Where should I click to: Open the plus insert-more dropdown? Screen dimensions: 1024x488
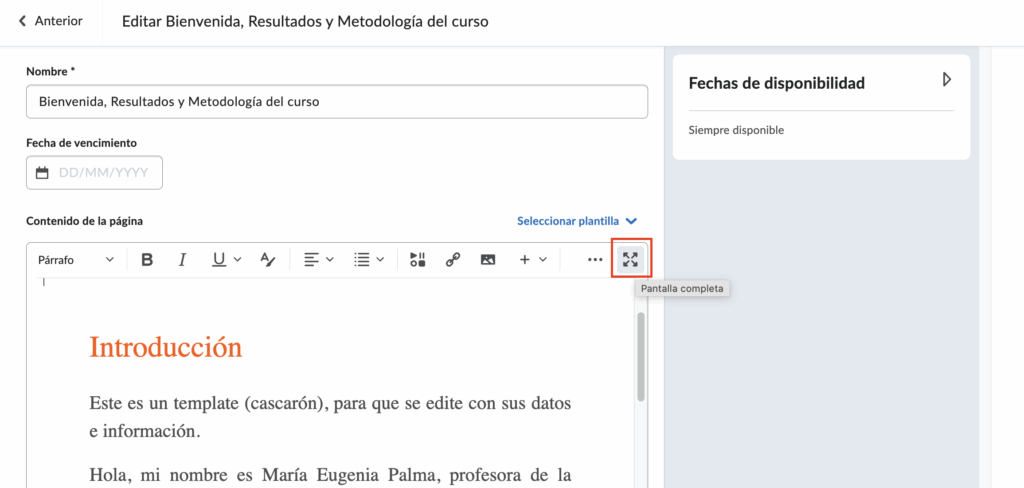click(x=532, y=260)
